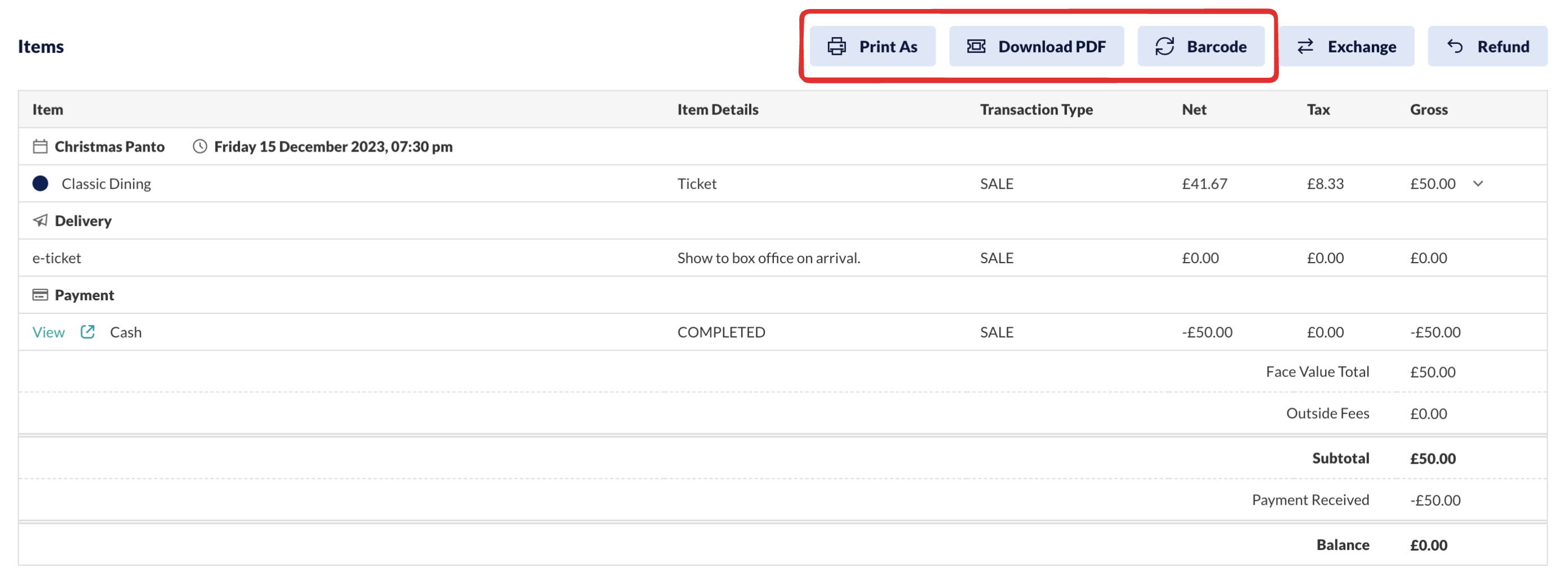
Task: Click the calendar icon by Christmas Panto
Action: [x=40, y=146]
